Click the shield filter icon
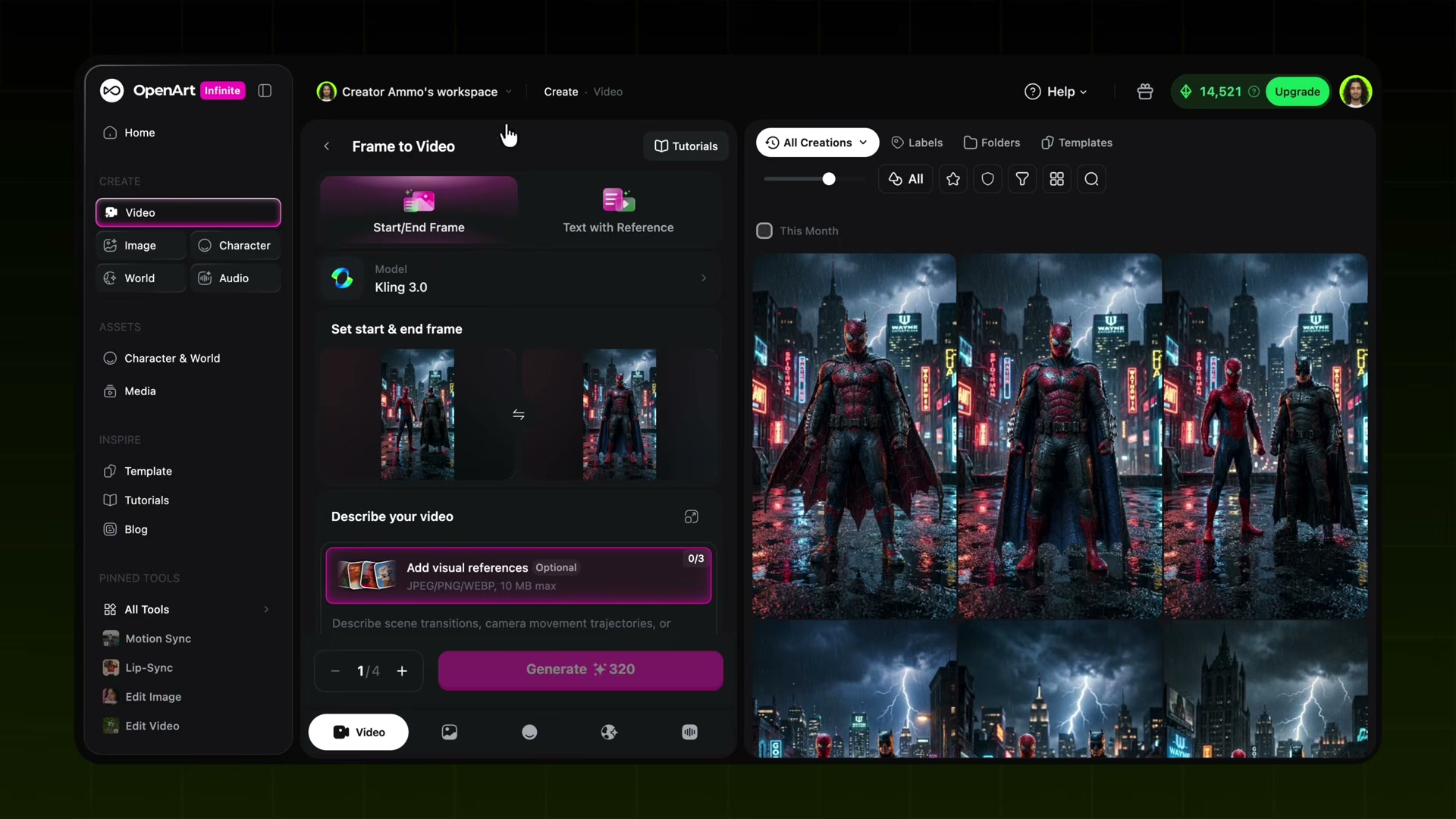This screenshot has height=819, width=1456. coord(987,179)
